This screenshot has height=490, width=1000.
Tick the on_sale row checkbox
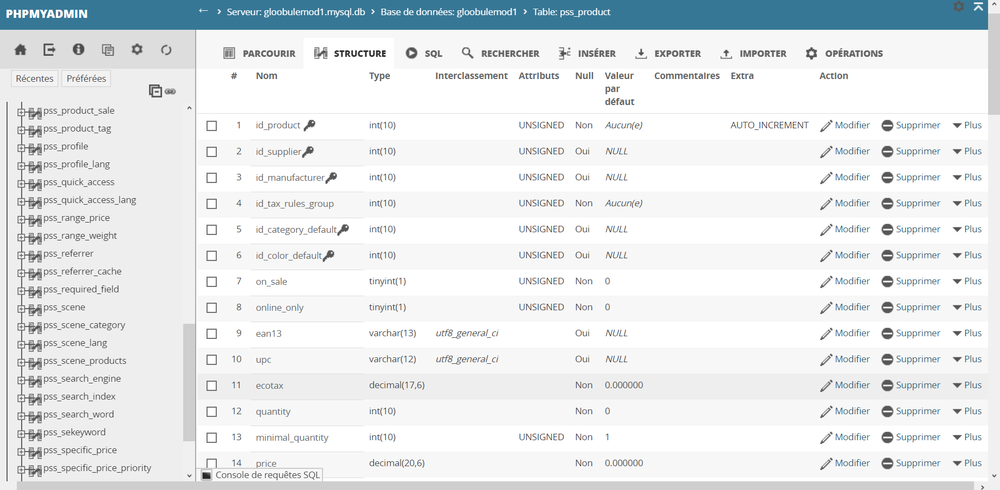click(x=212, y=282)
